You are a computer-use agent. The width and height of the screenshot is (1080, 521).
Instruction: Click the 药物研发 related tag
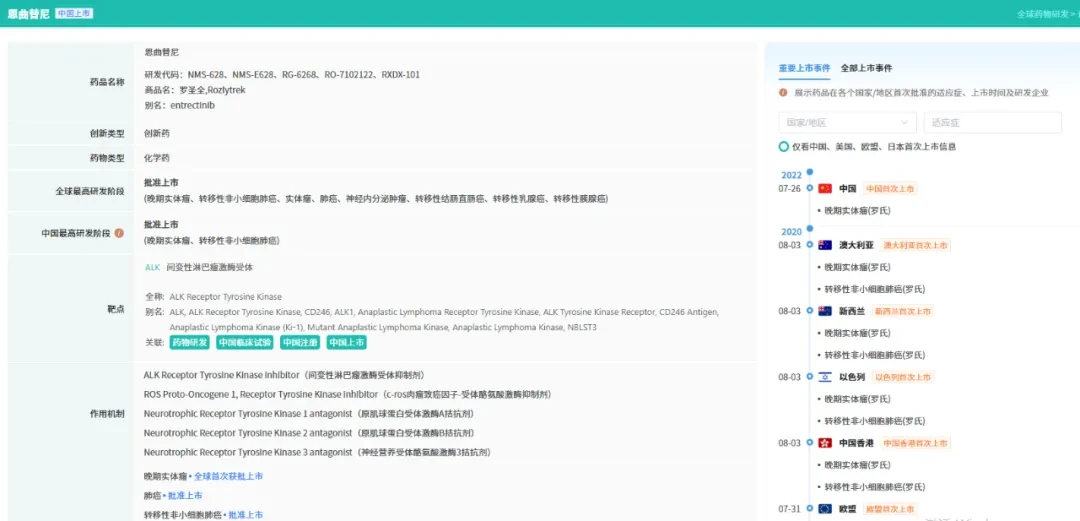click(189, 342)
